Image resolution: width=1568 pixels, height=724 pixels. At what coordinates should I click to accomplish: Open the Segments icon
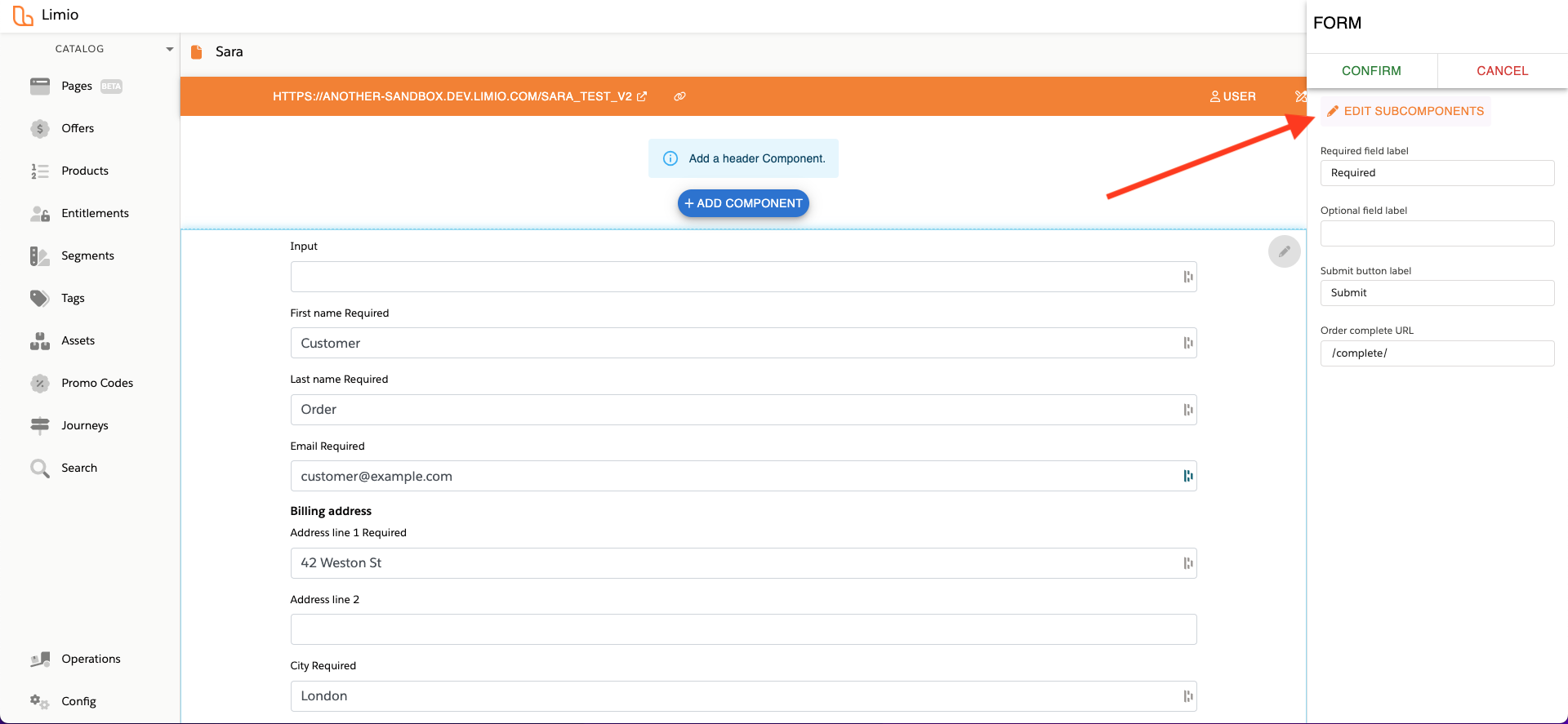click(40, 255)
